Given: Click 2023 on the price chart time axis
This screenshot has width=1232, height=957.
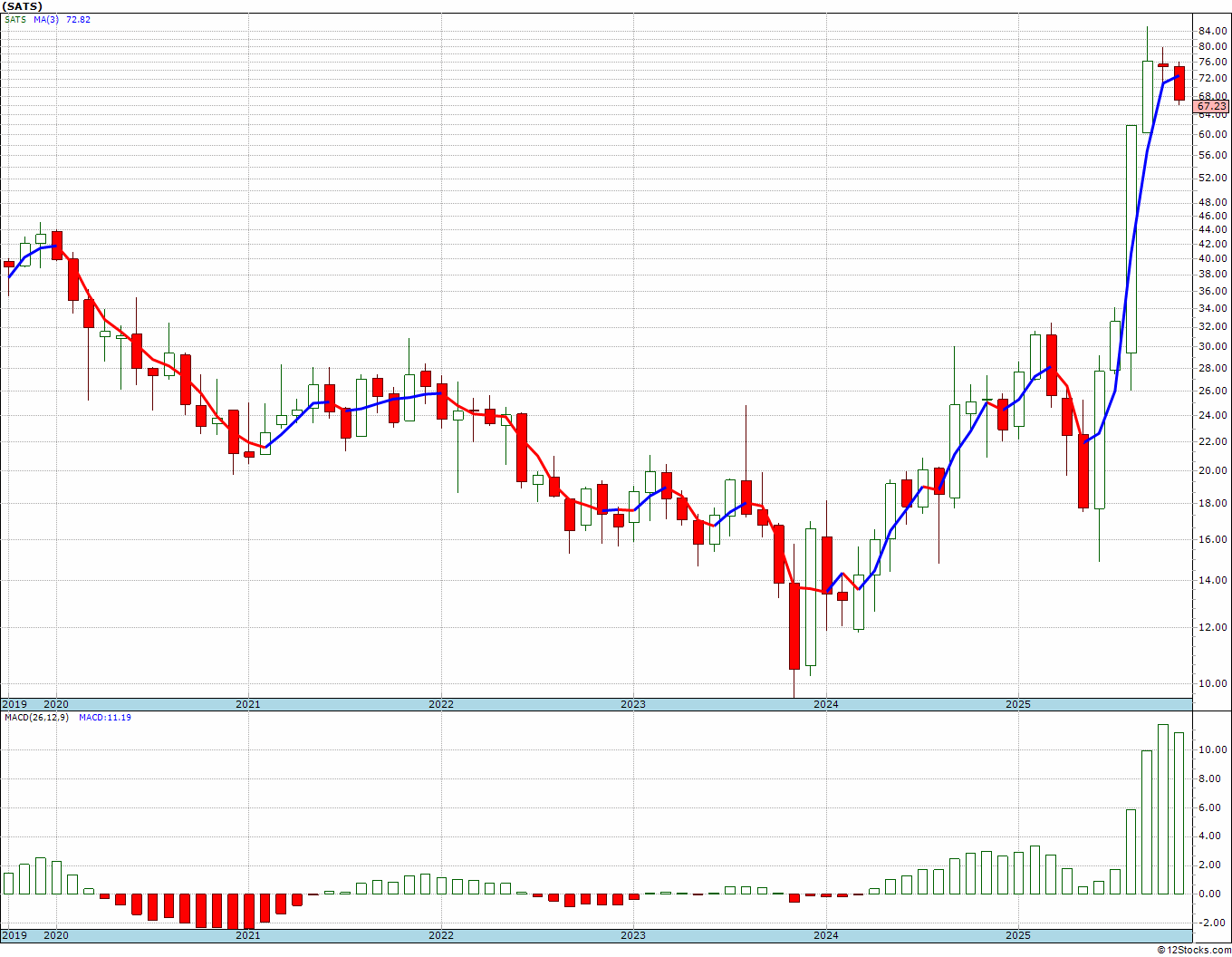Looking at the screenshot, I should [633, 704].
